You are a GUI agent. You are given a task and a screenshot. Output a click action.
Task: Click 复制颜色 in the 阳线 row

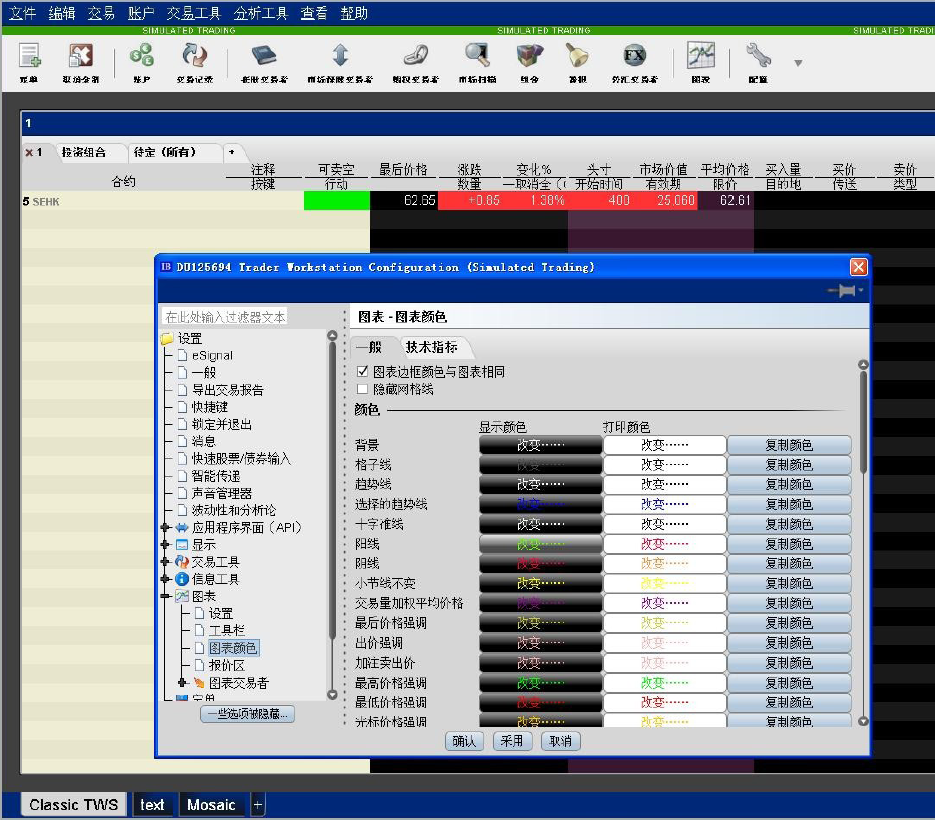(789, 544)
